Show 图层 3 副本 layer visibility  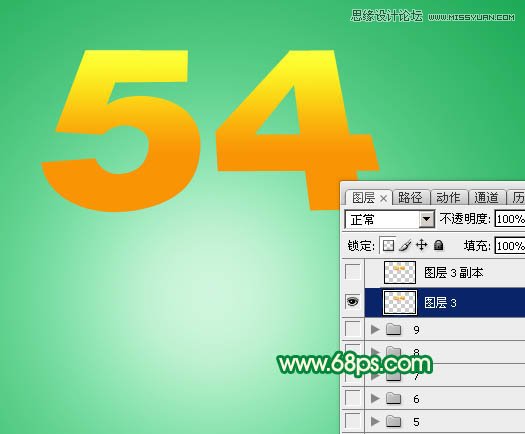[x=353, y=272]
